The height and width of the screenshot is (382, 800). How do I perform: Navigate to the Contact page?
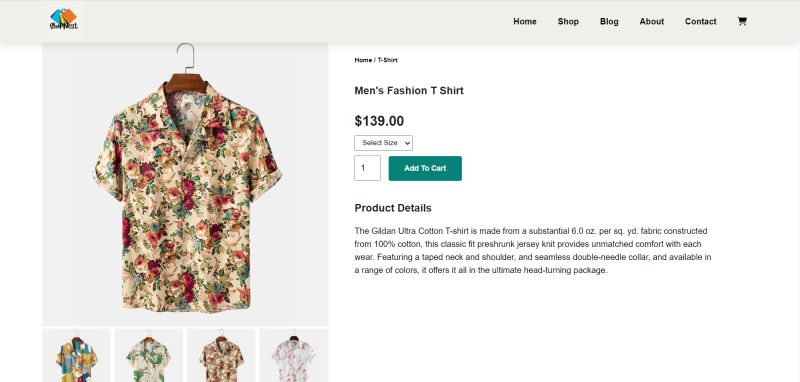click(x=701, y=21)
